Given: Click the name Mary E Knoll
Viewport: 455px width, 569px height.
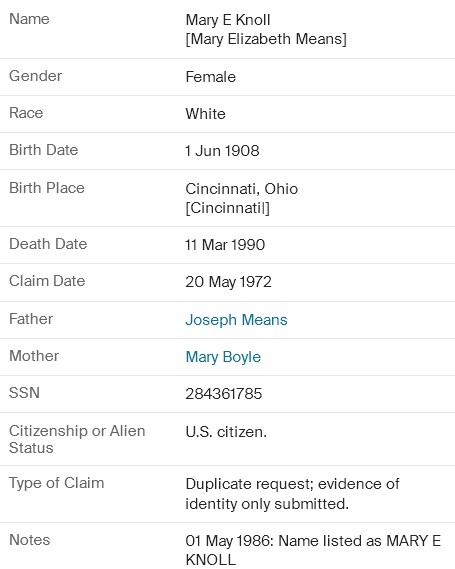Looking at the screenshot, I should click(228, 20).
